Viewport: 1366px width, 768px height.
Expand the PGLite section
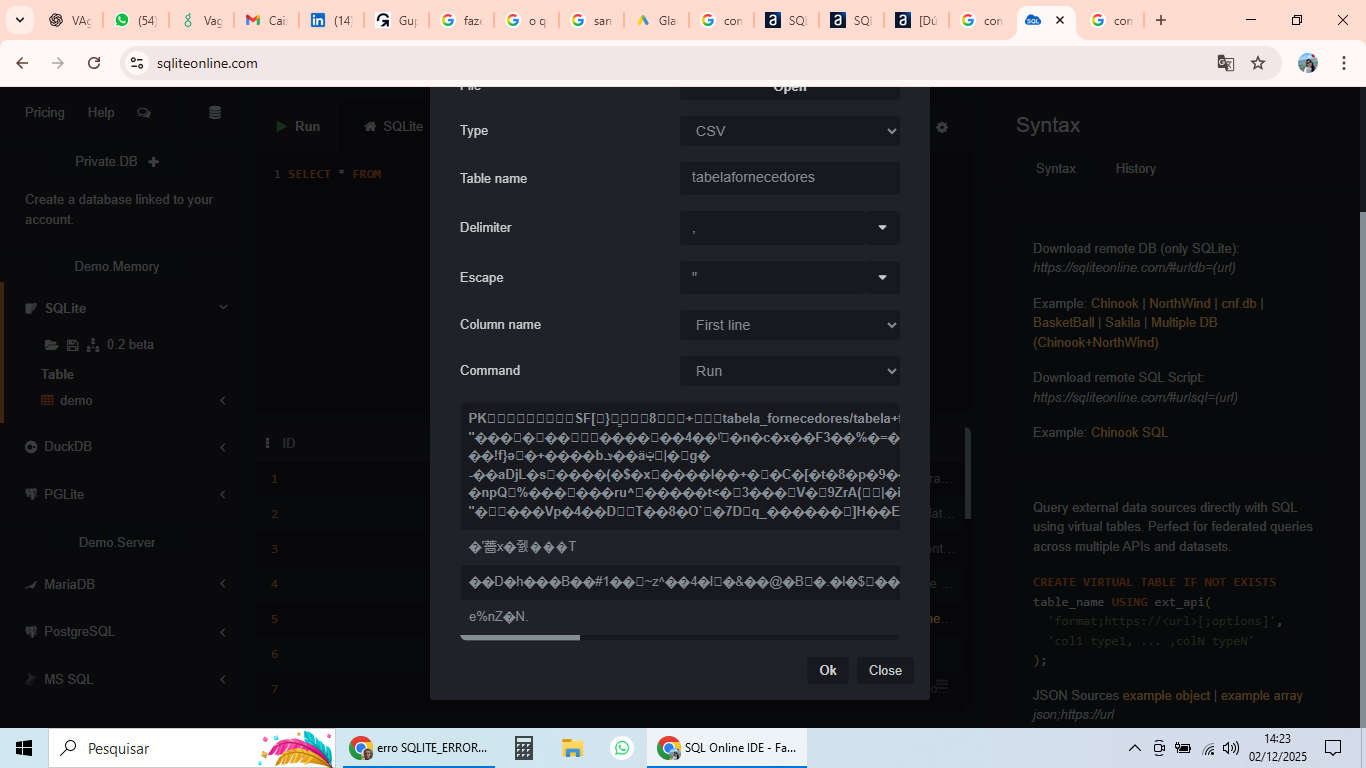point(223,494)
